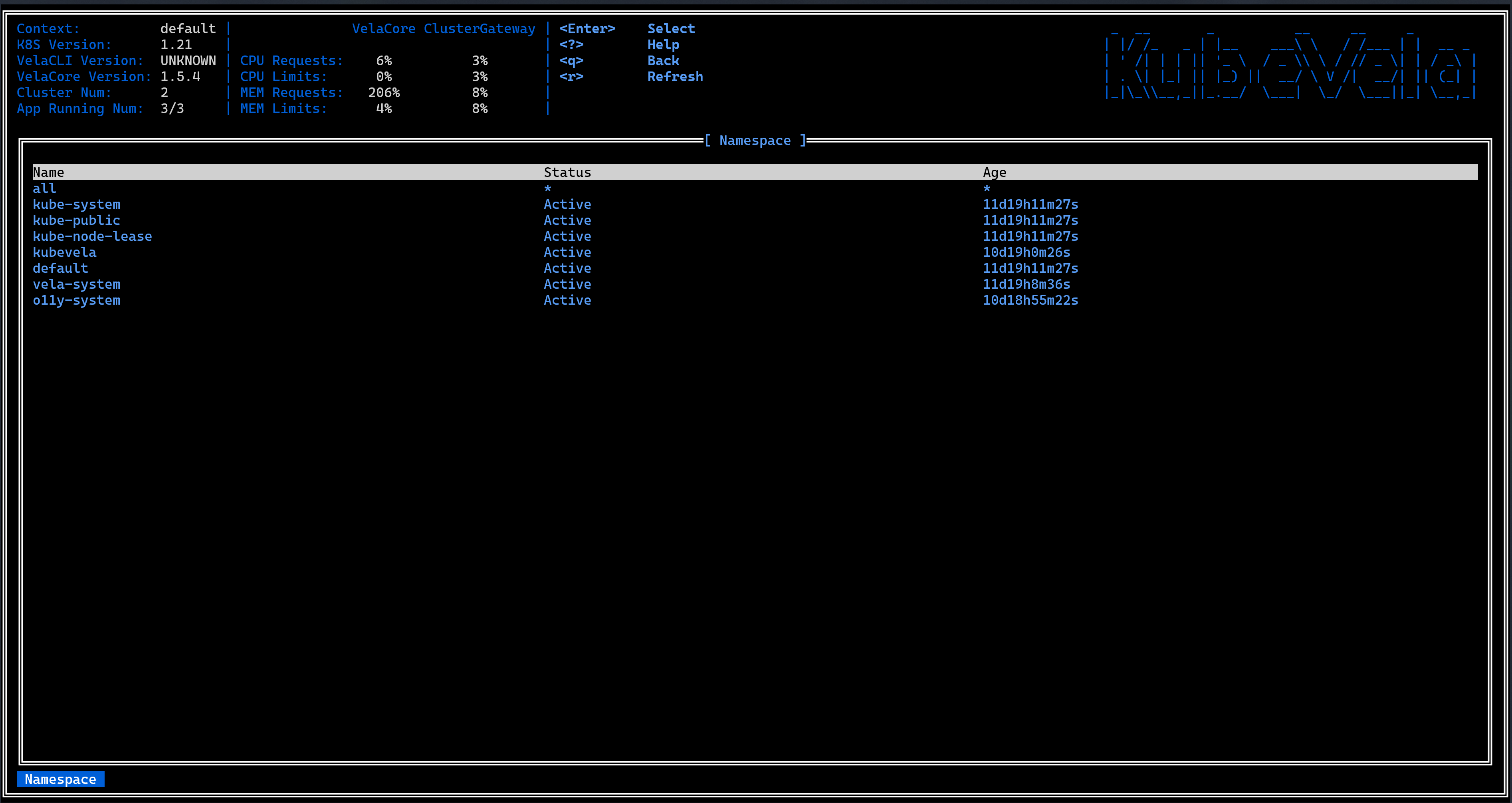Select the vela-system namespace row
Viewport: 1512px width, 803px height.
pos(755,284)
